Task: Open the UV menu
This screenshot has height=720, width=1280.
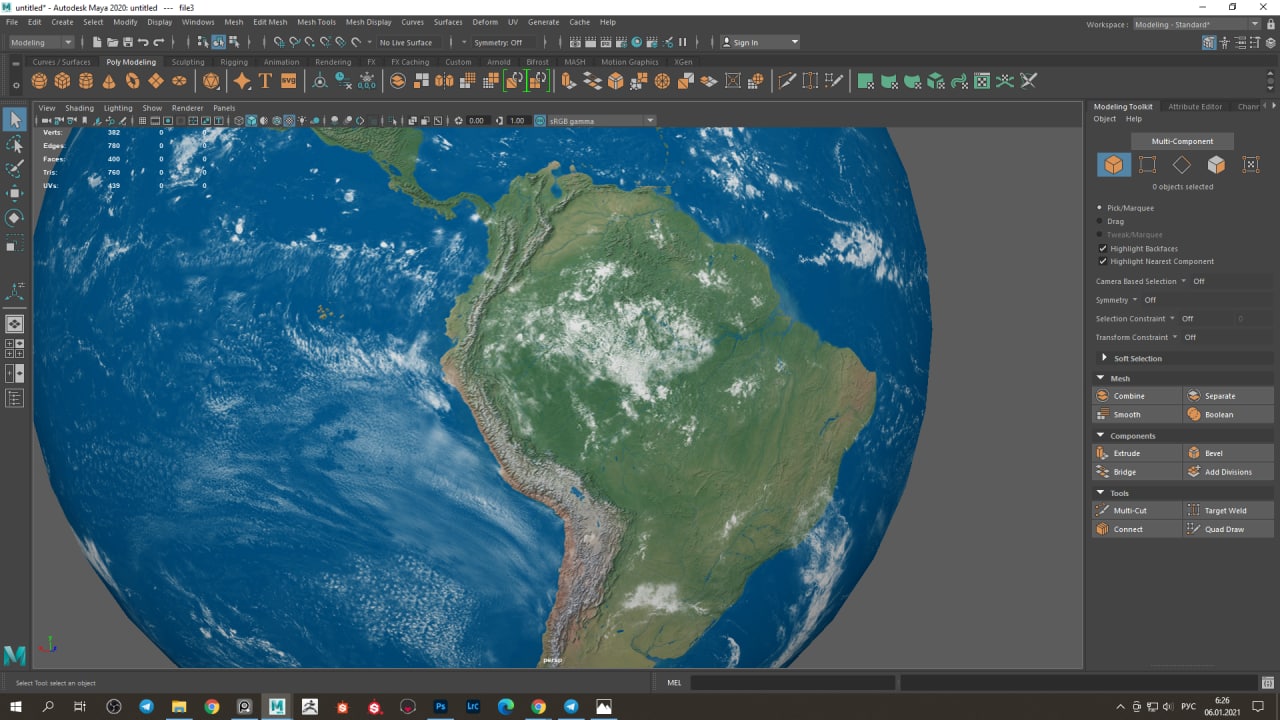Action: (x=513, y=21)
